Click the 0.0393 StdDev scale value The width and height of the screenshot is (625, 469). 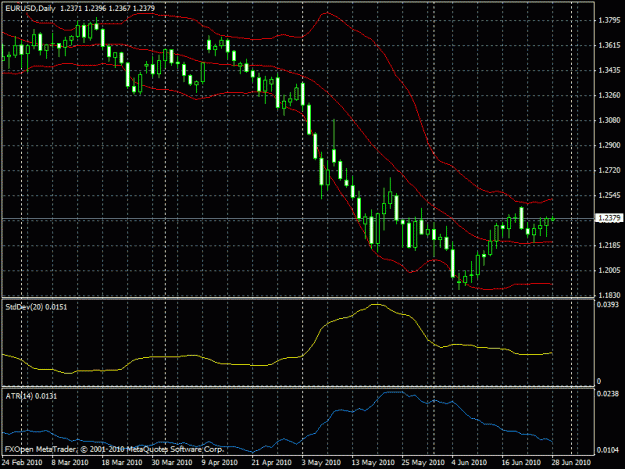tap(608, 305)
